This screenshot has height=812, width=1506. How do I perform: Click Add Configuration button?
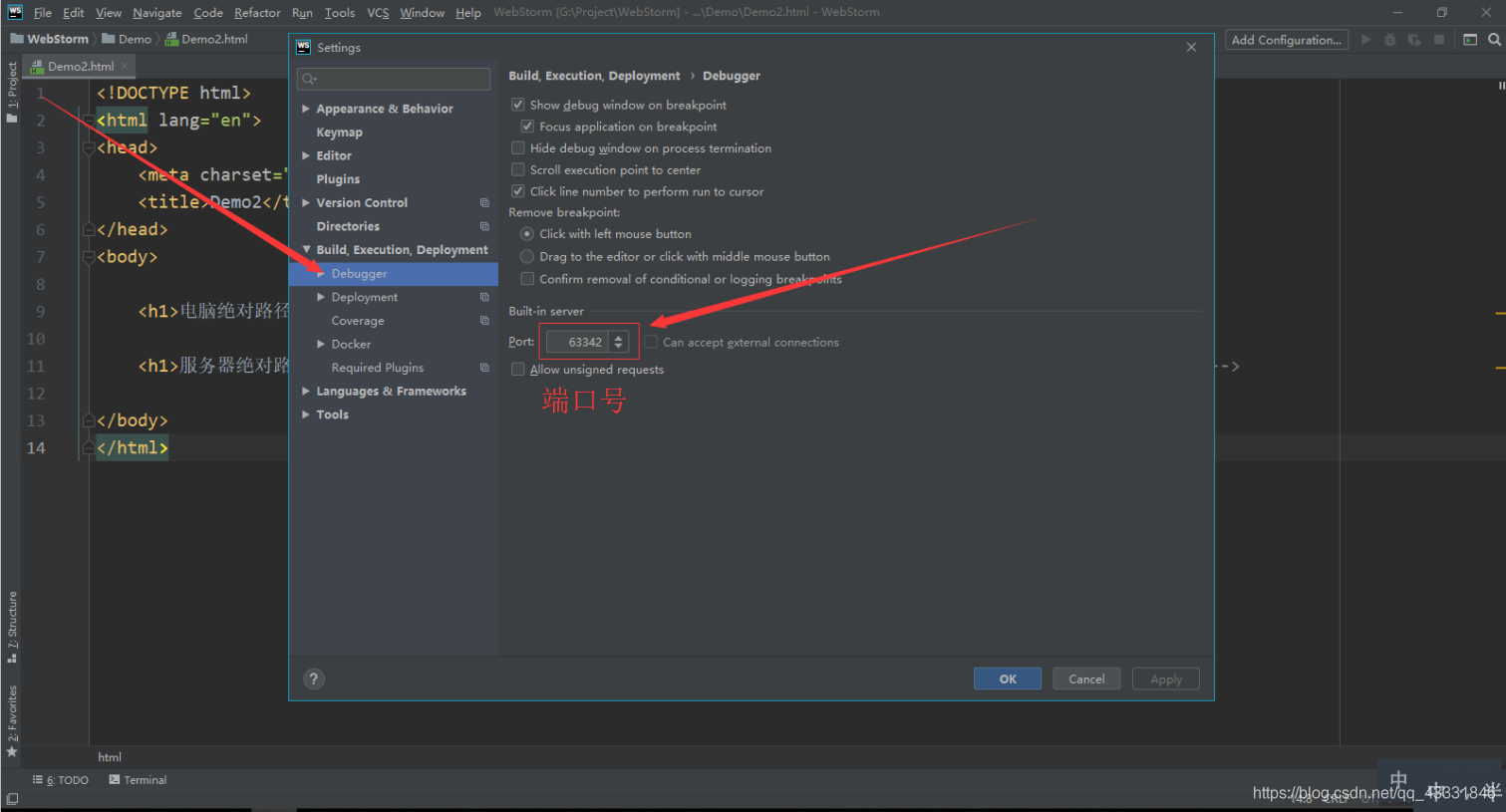tap(1287, 40)
